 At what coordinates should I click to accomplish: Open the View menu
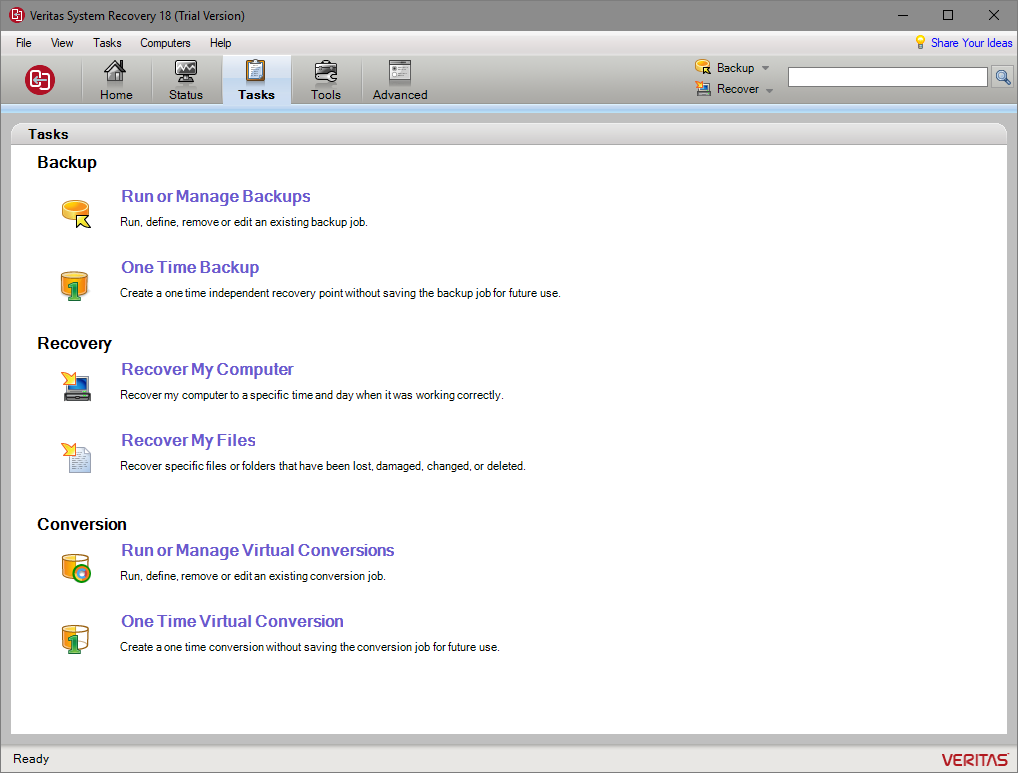tap(62, 43)
